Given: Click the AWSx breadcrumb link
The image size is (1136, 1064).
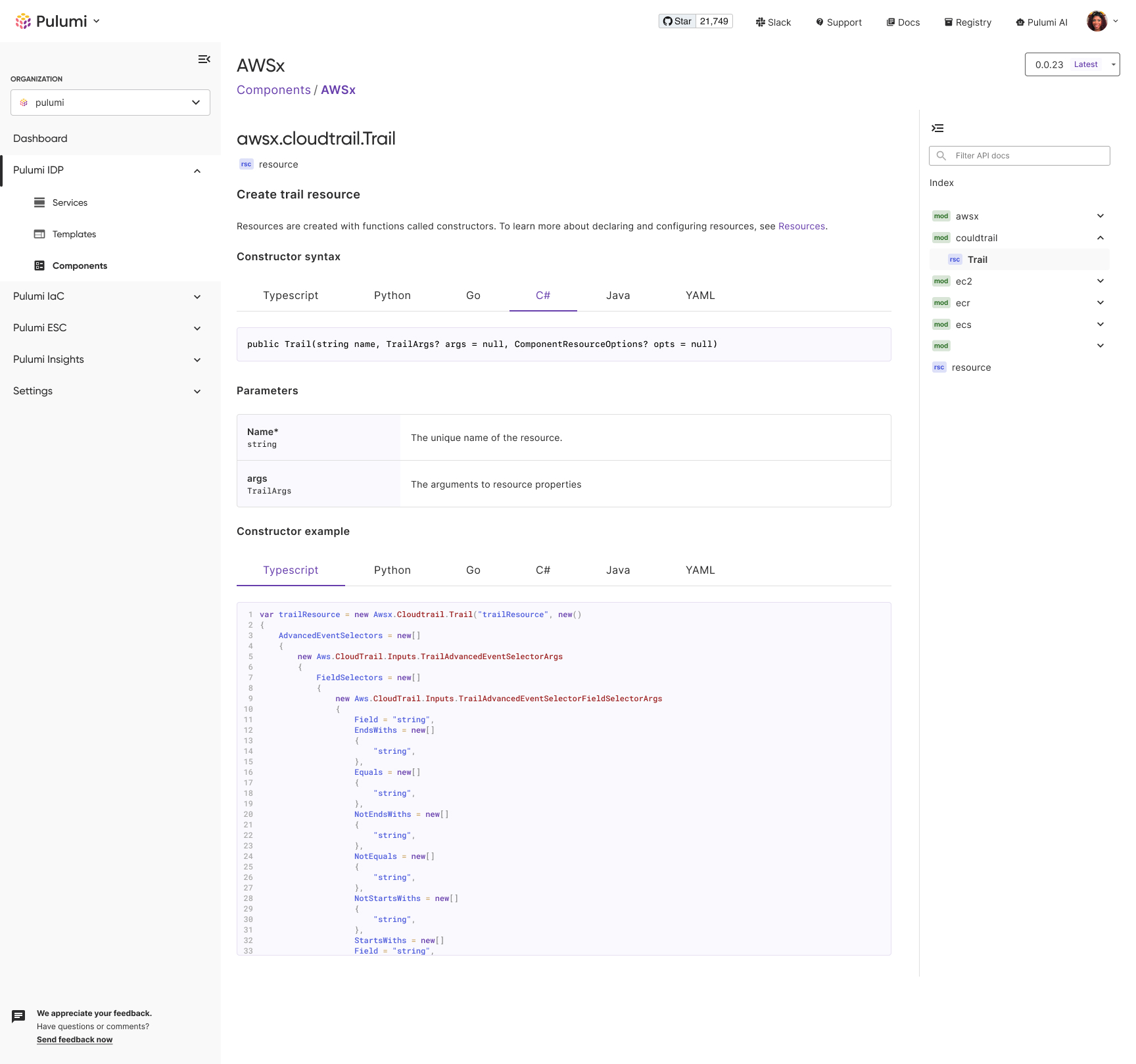Looking at the screenshot, I should point(338,90).
